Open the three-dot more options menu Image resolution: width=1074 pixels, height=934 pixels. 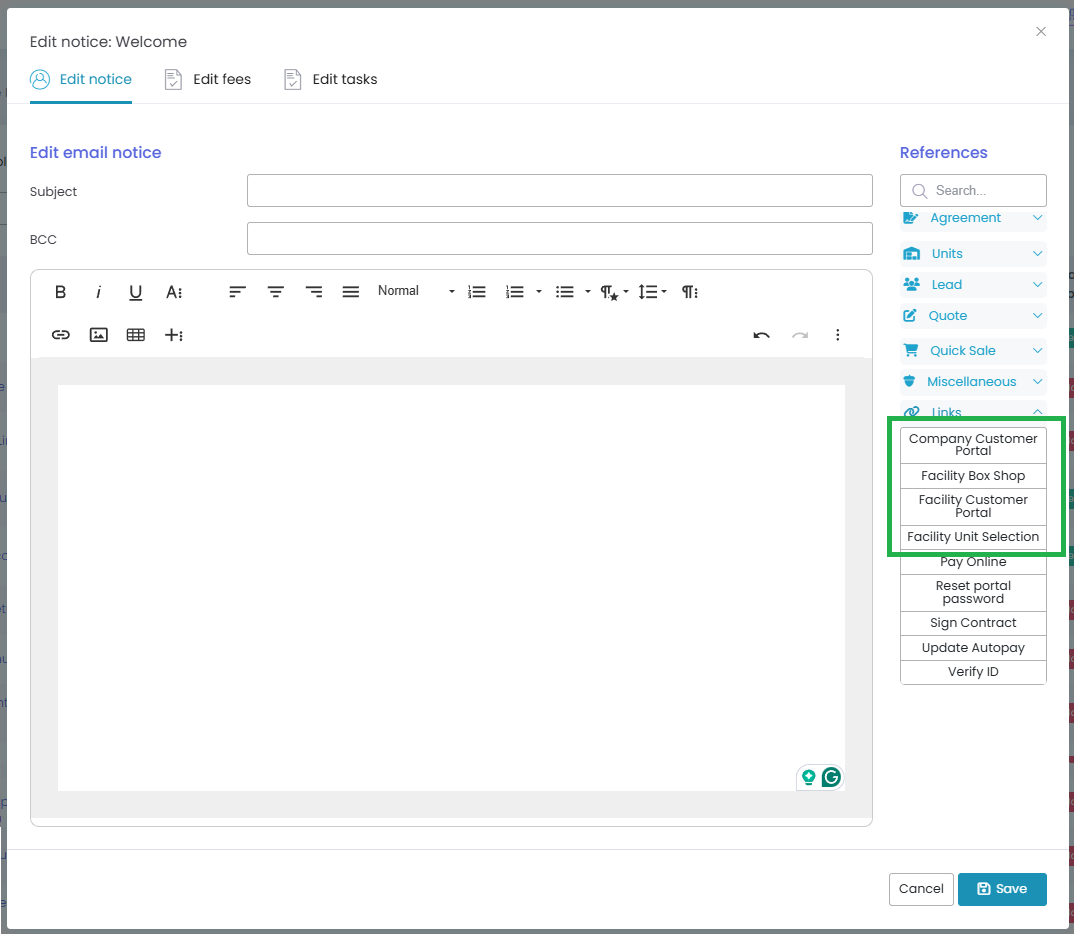coord(837,335)
